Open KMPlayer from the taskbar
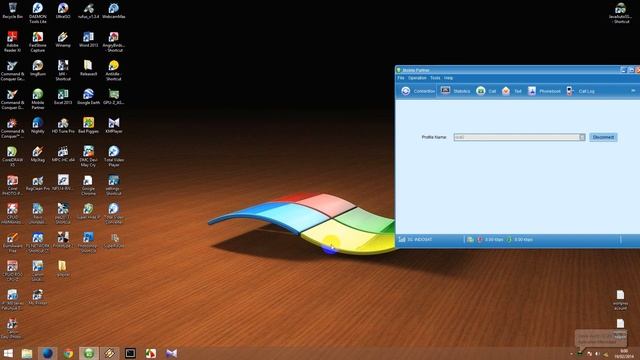Screen dimensions: 640x360 click(x=171, y=353)
